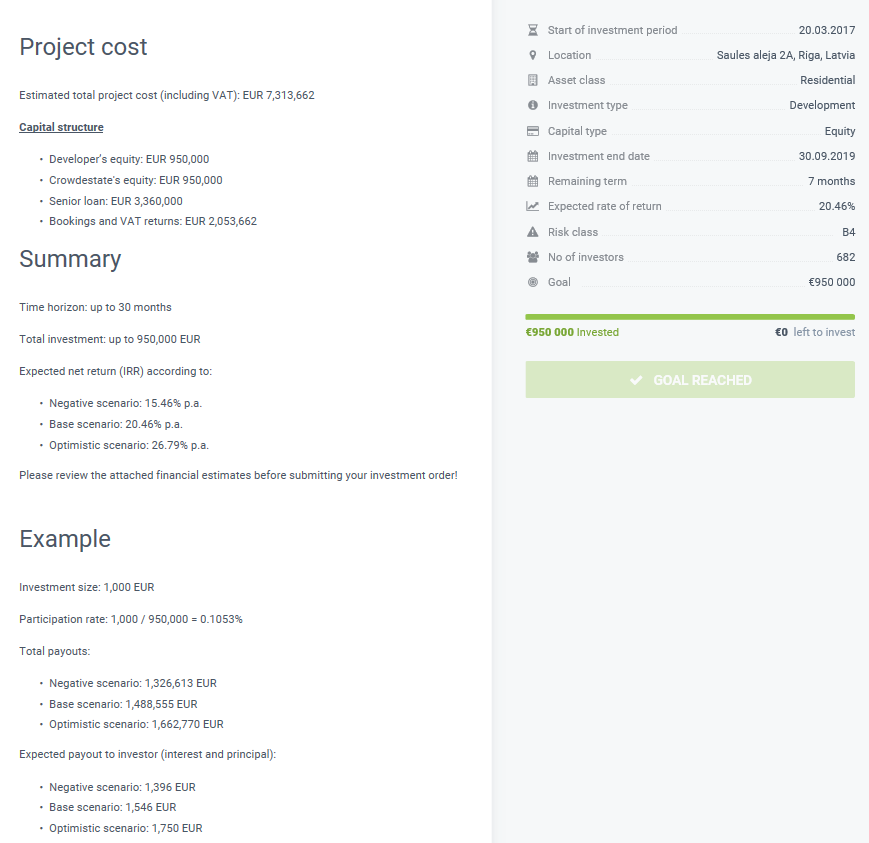This screenshot has width=869, height=843.
Task: Click the target icon next to Goal
Action: pos(532,282)
